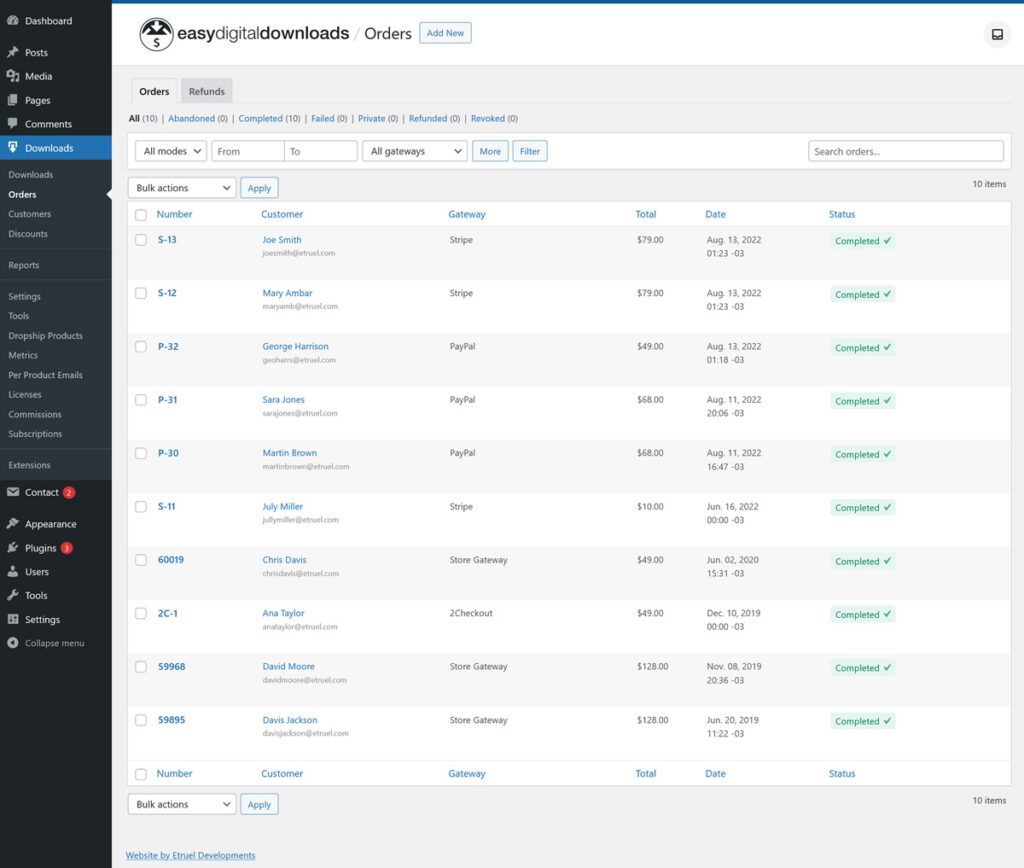The image size is (1024, 868).
Task: Open customer Ana Taylor
Action: click(283, 613)
